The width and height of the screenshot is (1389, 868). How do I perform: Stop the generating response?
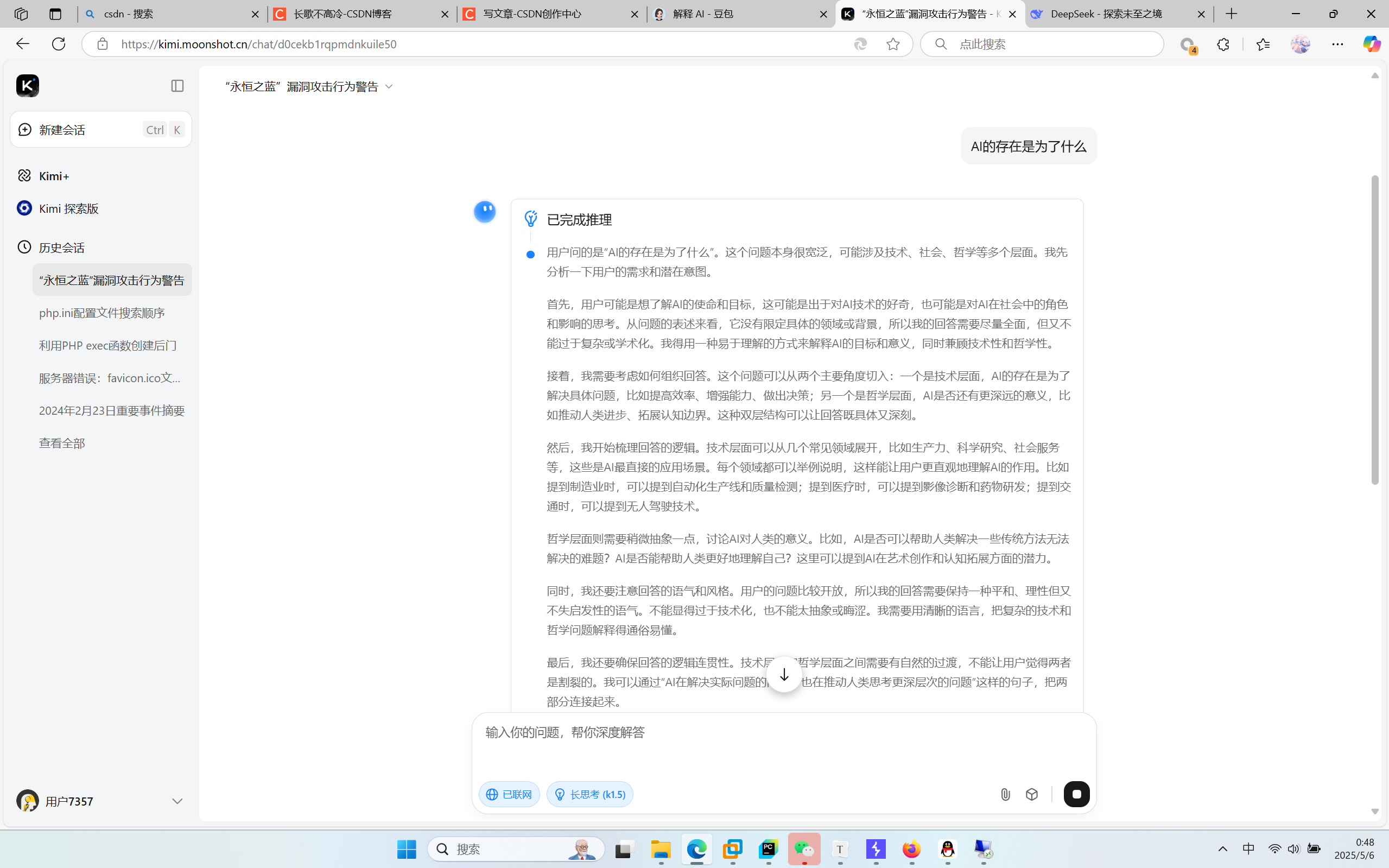(x=1076, y=794)
